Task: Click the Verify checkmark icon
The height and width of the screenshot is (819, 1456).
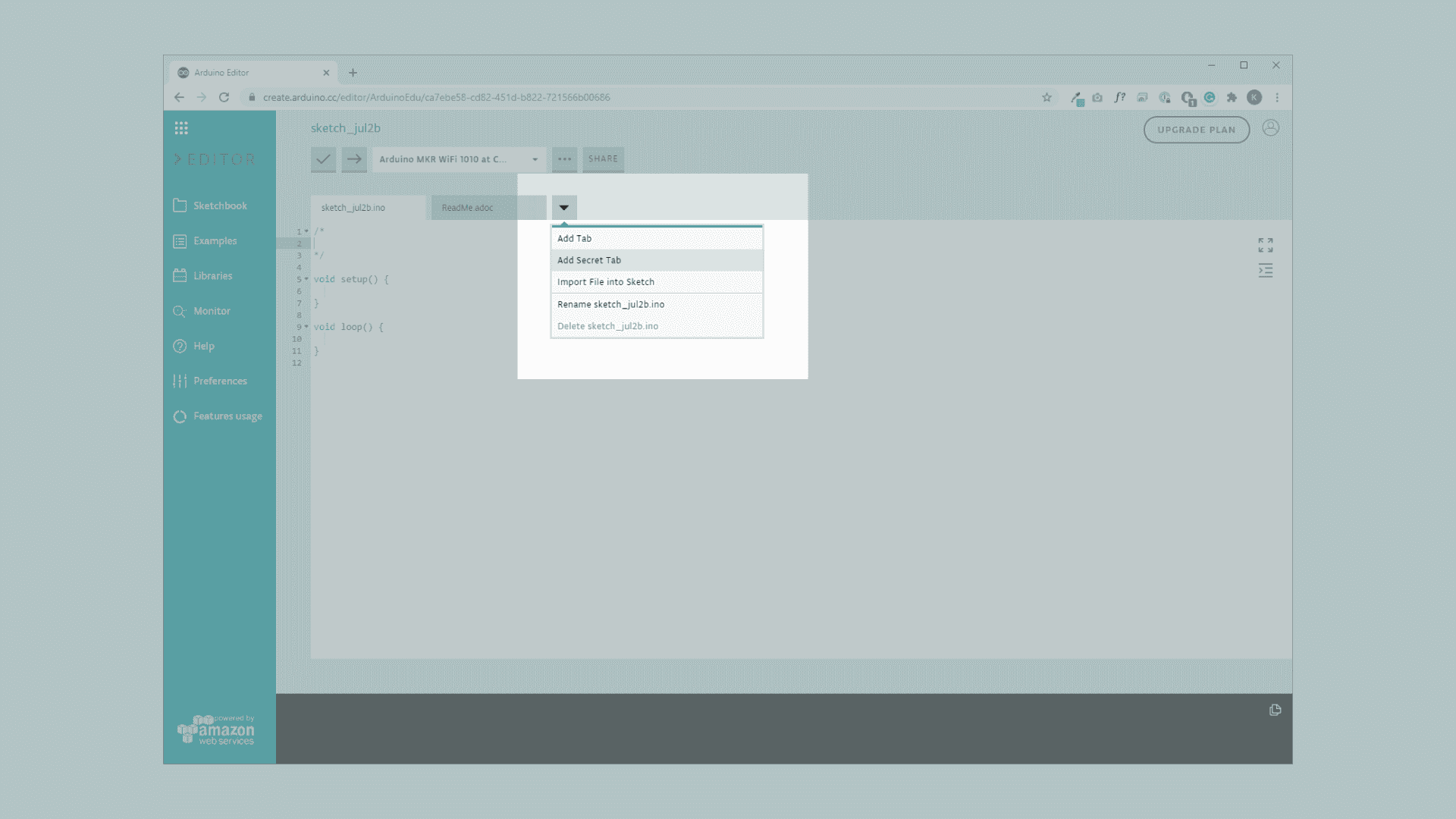Action: tap(323, 159)
